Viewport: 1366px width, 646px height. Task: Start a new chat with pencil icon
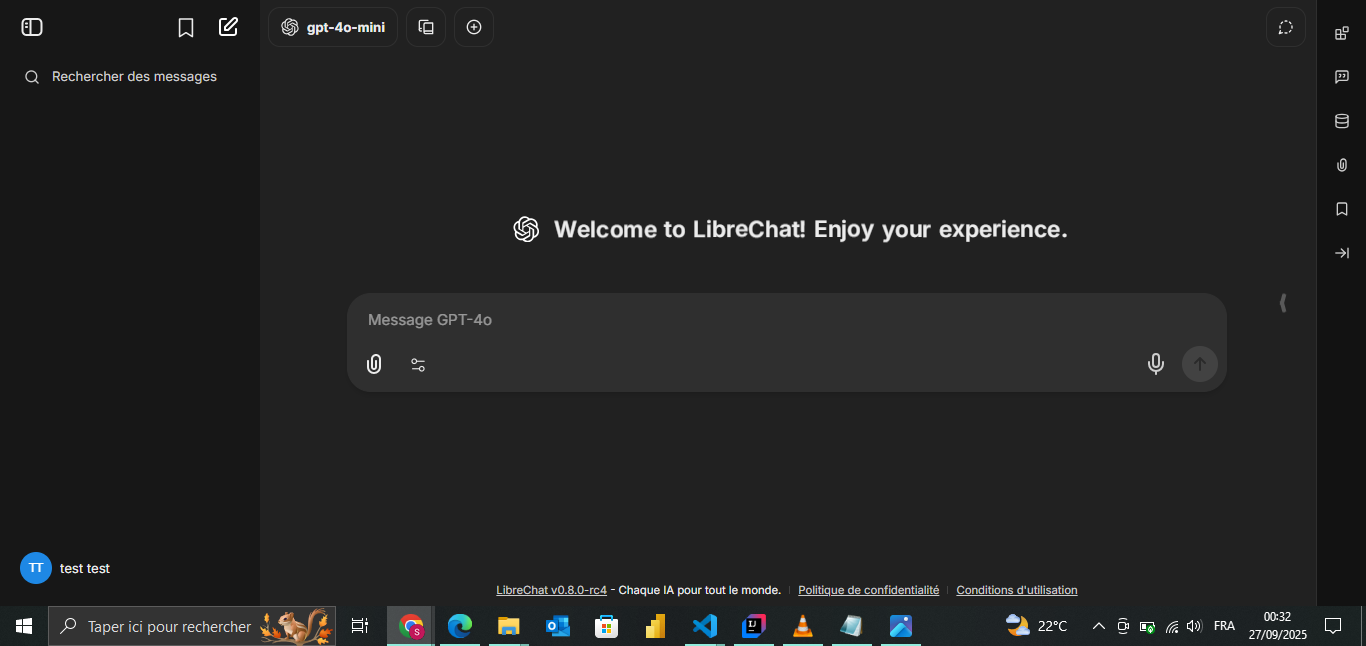click(x=229, y=27)
